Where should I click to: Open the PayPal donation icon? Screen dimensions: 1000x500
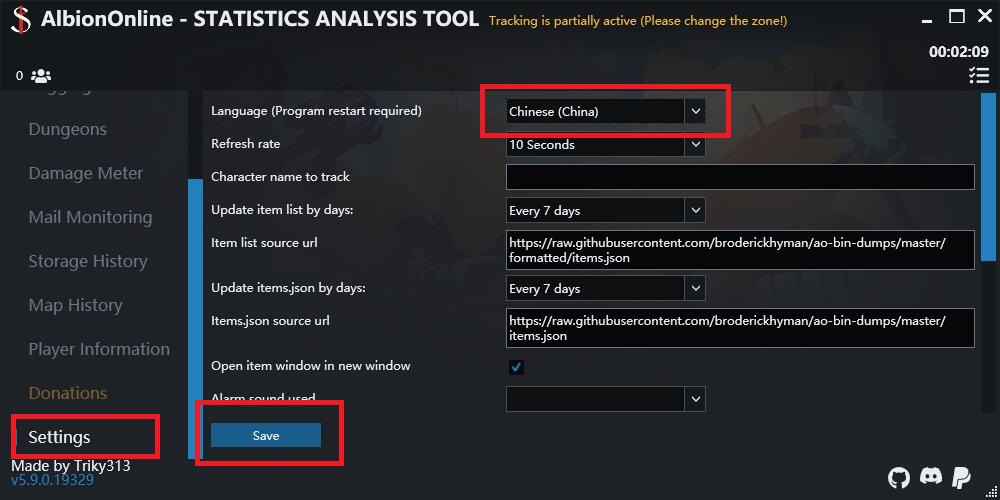[x=961, y=477]
